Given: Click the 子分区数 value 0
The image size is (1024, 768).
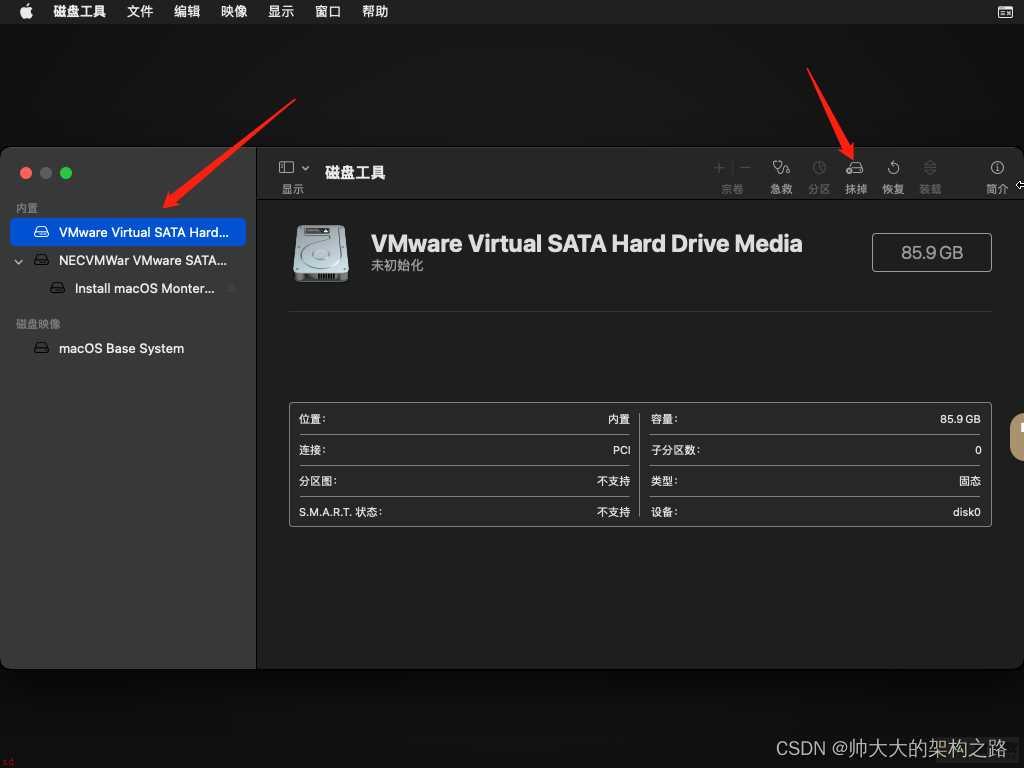Looking at the screenshot, I should point(978,450).
